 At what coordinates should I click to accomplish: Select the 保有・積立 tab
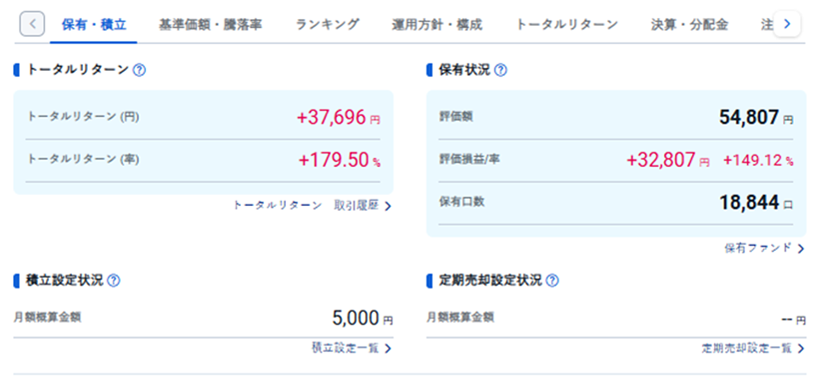pos(94,25)
